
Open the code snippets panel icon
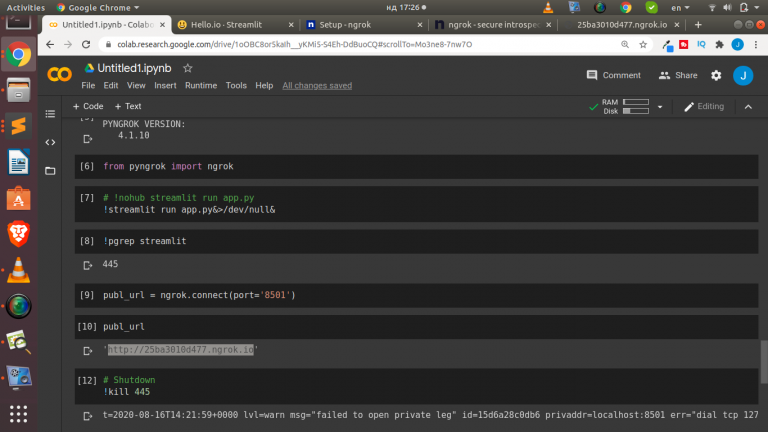[x=51, y=141]
